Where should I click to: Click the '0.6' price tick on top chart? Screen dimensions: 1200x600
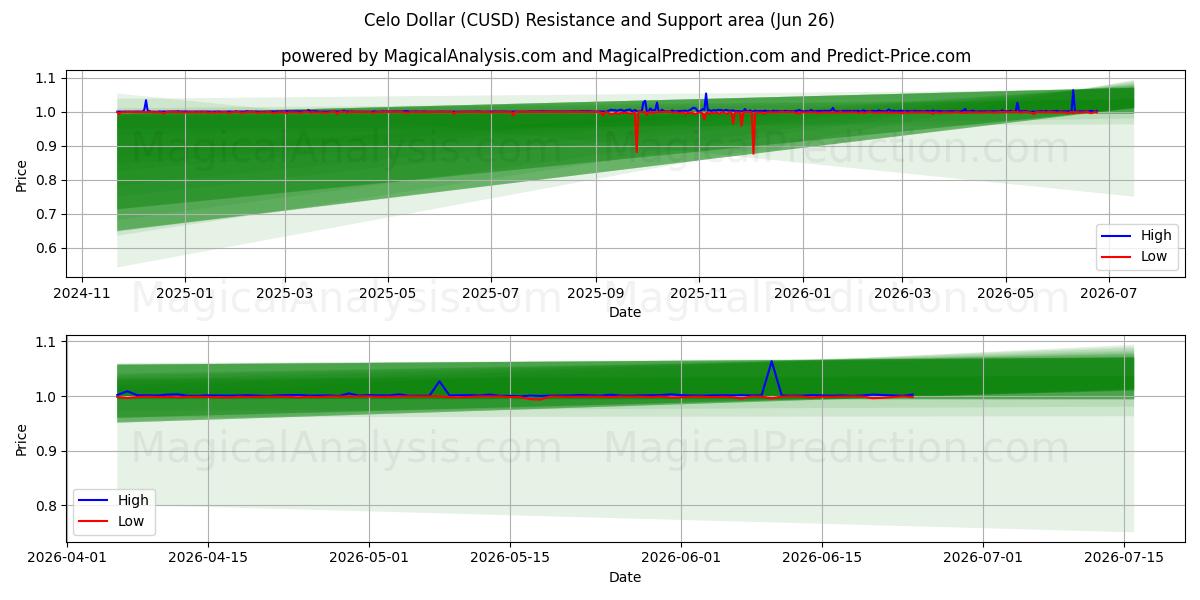[48, 248]
